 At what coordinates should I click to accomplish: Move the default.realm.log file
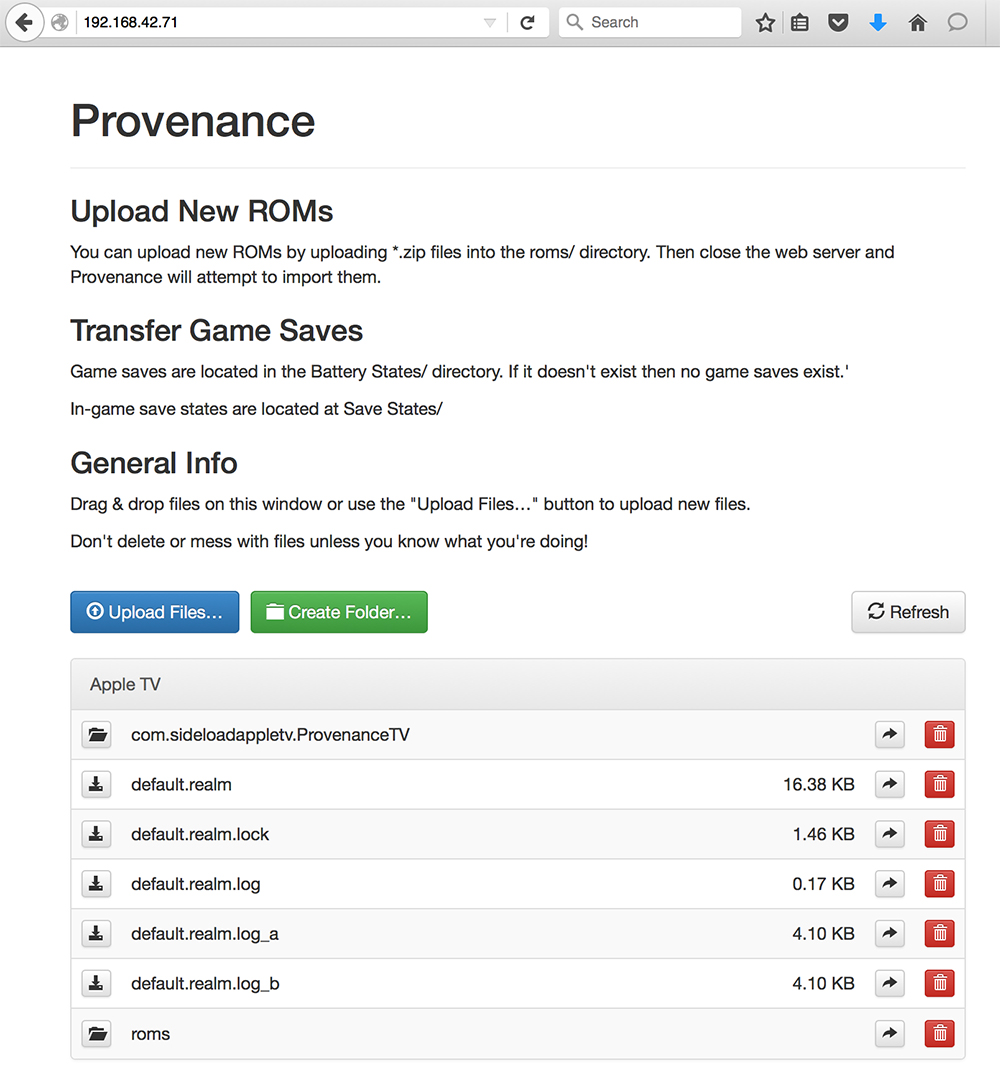(889, 884)
